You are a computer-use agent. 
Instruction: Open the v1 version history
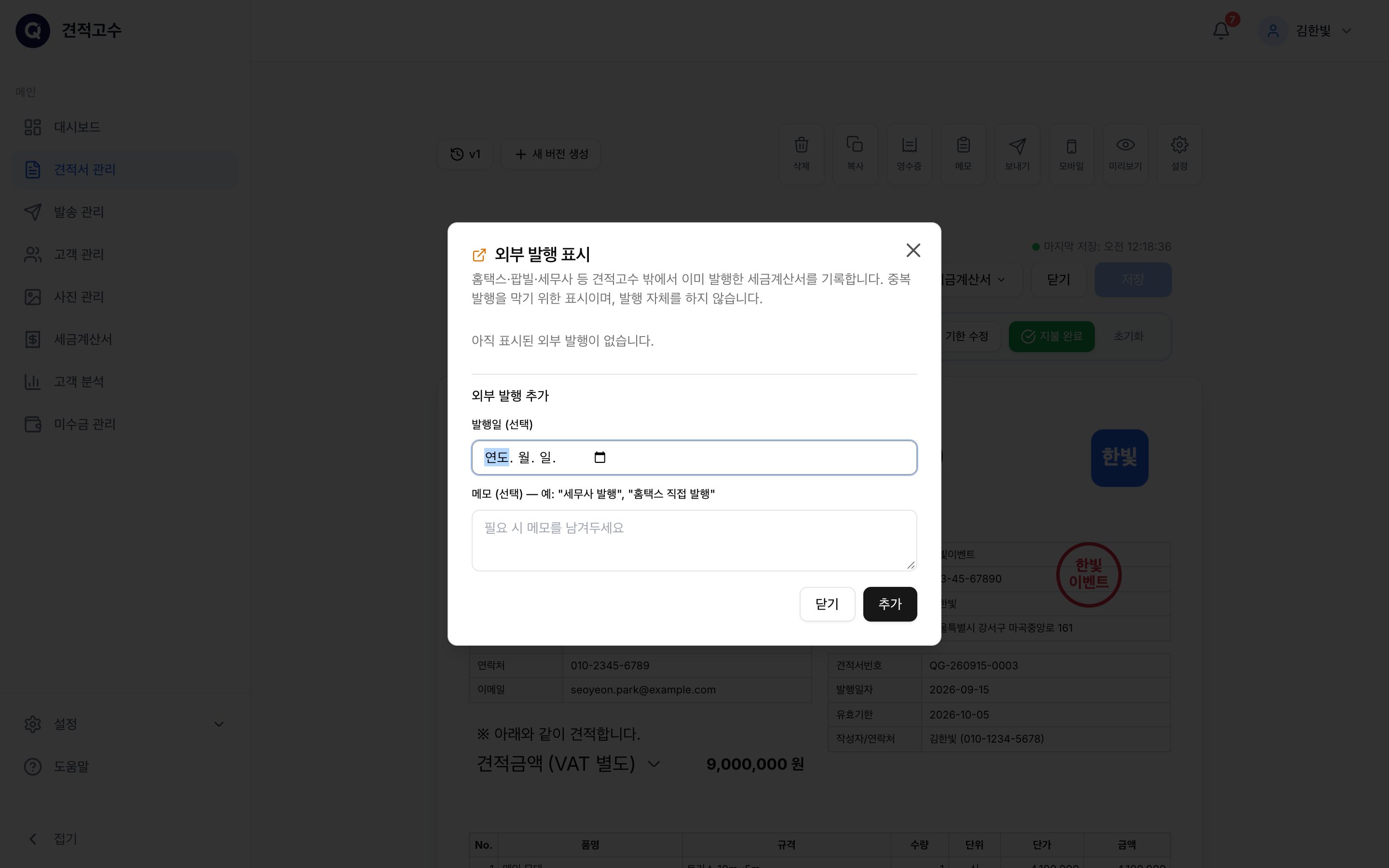(x=465, y=154)
